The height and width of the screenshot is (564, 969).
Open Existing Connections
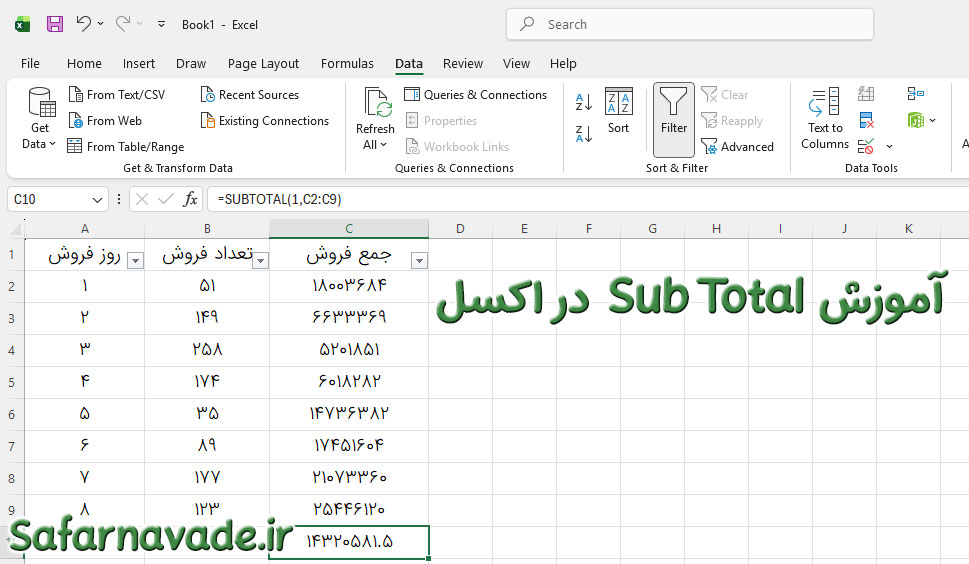click(x=264, y=120)
